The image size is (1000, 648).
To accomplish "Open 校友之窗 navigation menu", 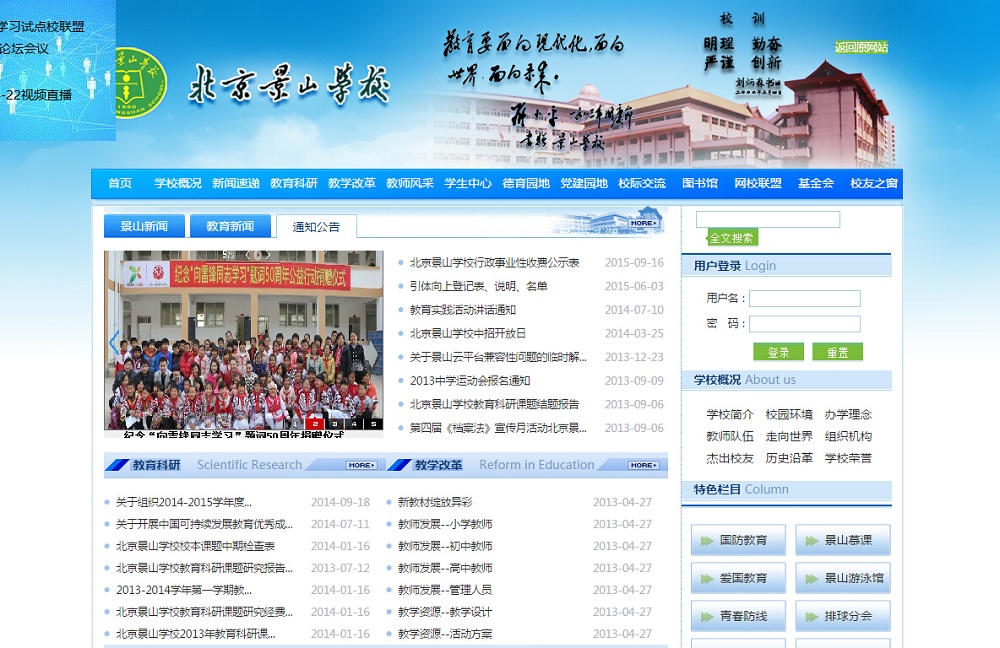I will pos(874,183).
